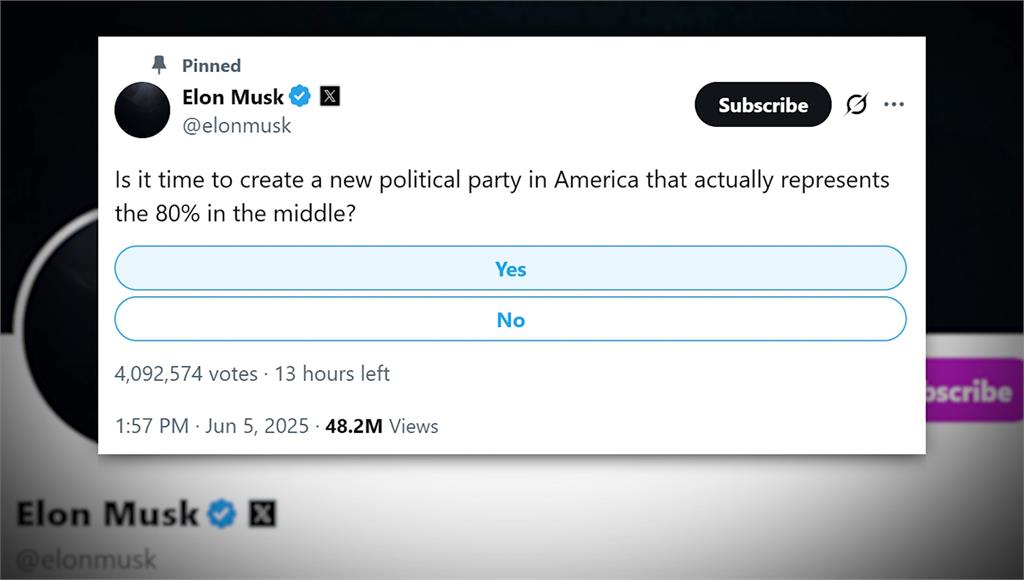Click the blurred verified badge at bottom
Viewport: 1024px width, 580px height.
point(222,513)
